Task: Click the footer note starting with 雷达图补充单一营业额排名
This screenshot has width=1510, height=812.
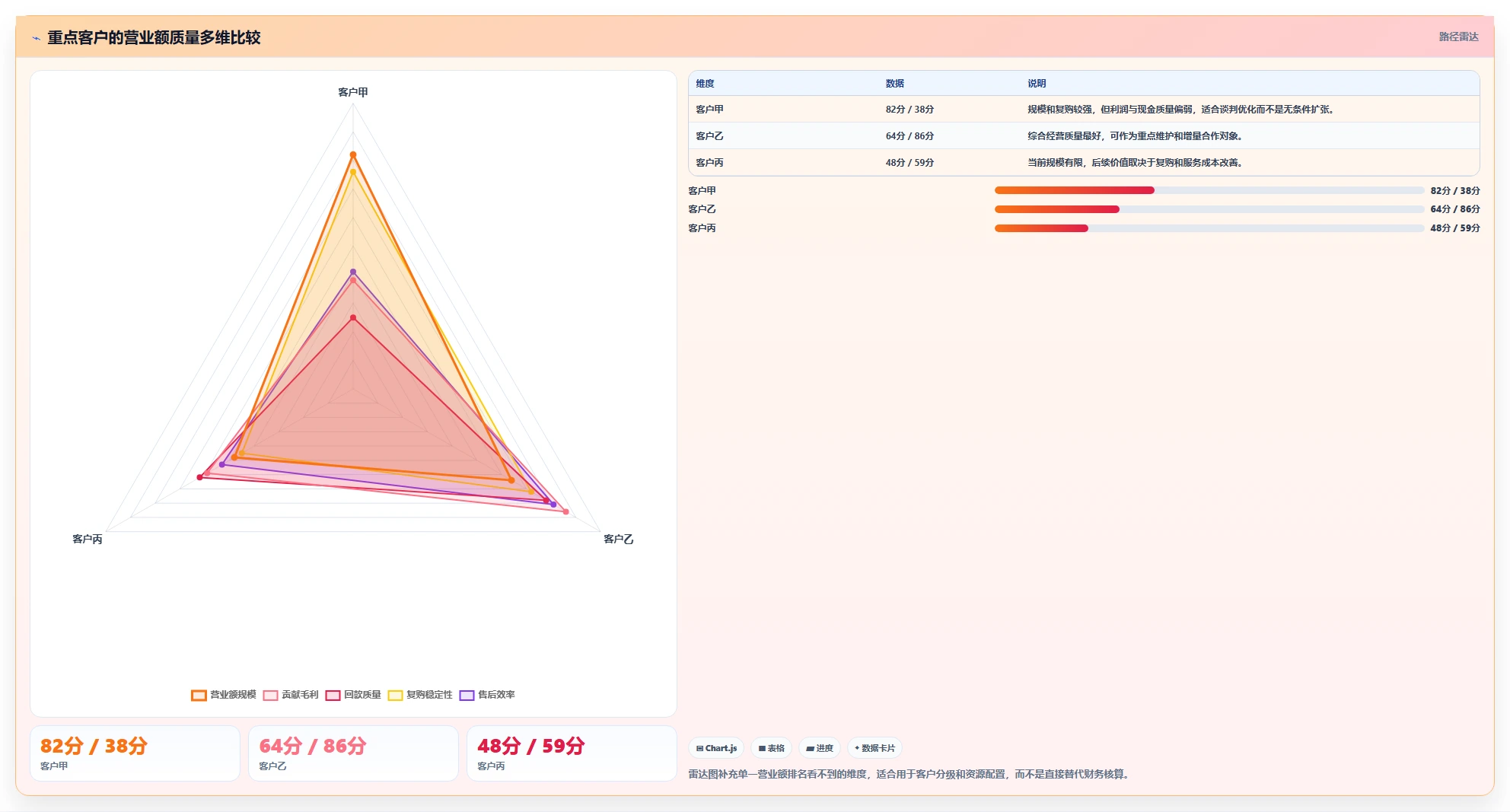Action: coord(910,774)
